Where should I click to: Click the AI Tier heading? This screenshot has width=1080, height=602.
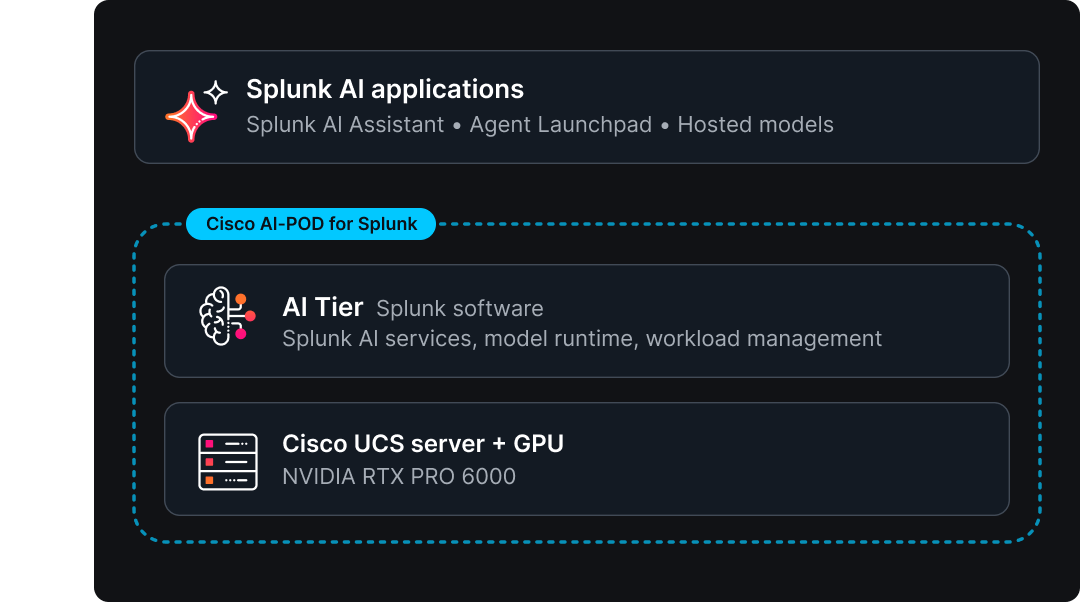(322, 307)
